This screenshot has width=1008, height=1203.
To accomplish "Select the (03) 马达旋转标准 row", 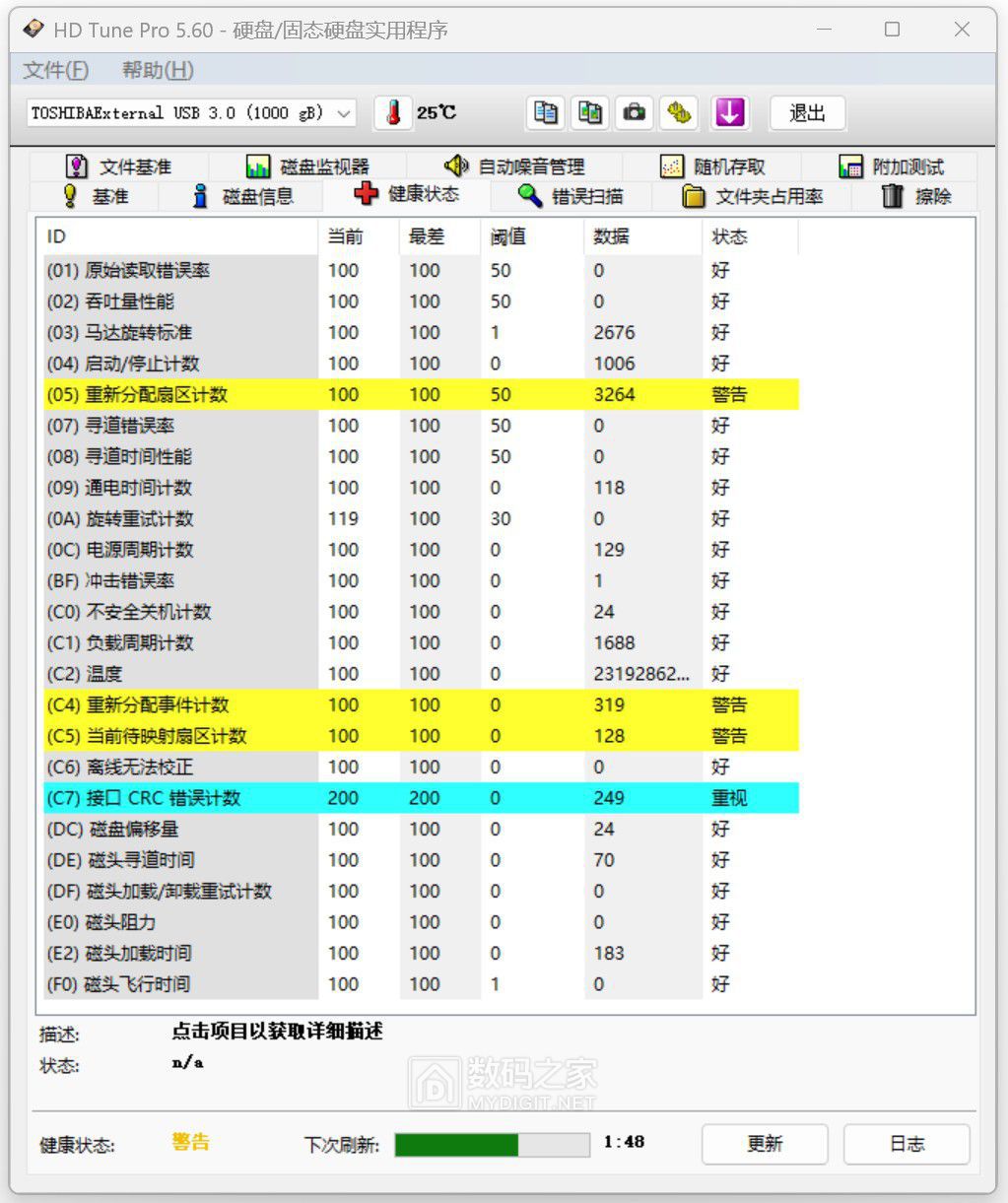I will click(x=421, y=332).
